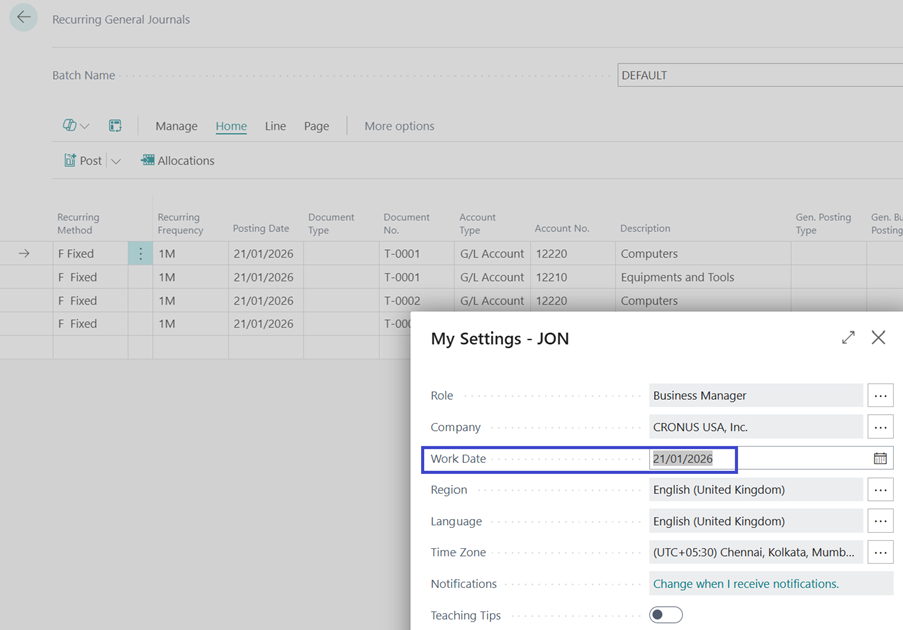The image size is (903, 630).
Task: Click the Batch Name field showing DEFAULT
Action: [x=758, y=76]
